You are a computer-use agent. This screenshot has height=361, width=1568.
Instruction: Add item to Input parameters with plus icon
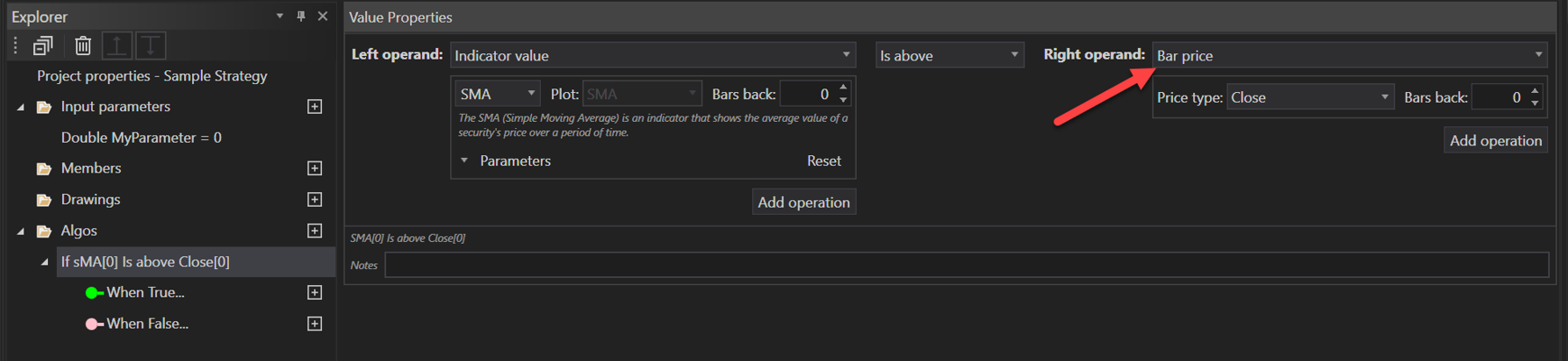click(x=315, y=106)
